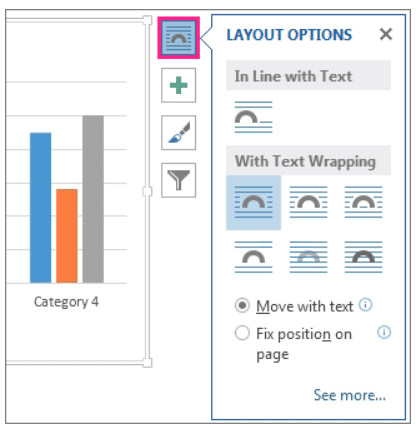Click the gray bar in Category 4

pyautogui.click(x=93, y=199)
